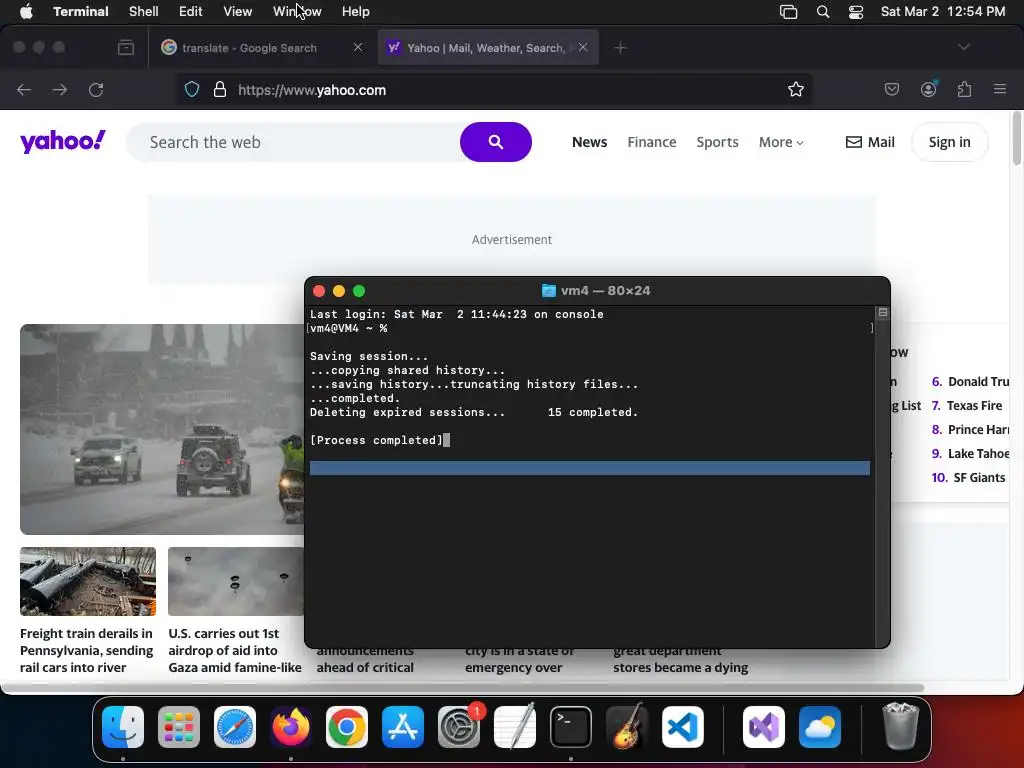Click the Sign in button
This screenshot has height=768, width=1024.
point(950,142)
